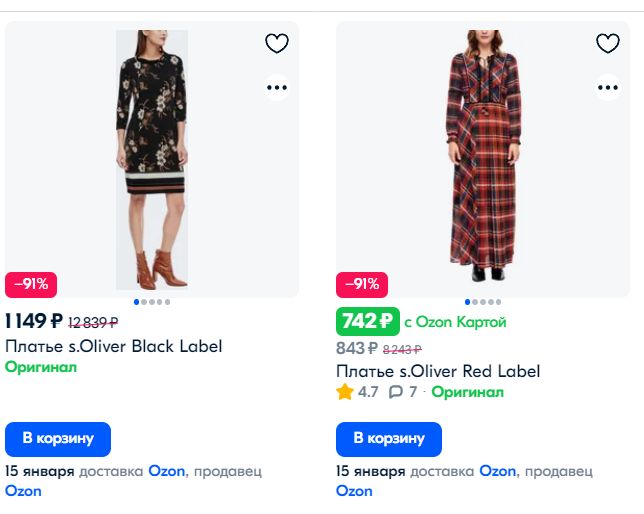Viewport: 644px width, 514px height.
Task: Click the yellow rating star icon
Action: 345,392
